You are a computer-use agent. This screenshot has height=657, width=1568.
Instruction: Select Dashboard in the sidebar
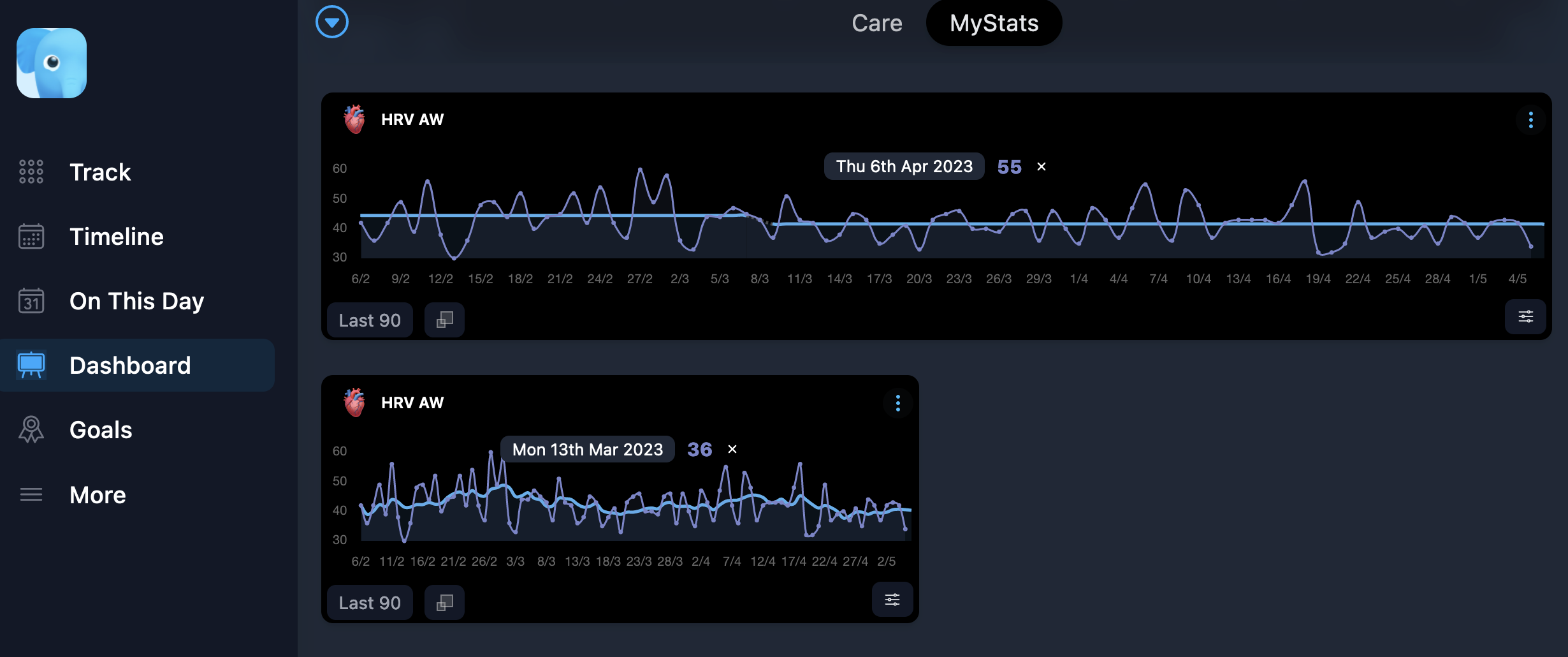pos(137,365)
